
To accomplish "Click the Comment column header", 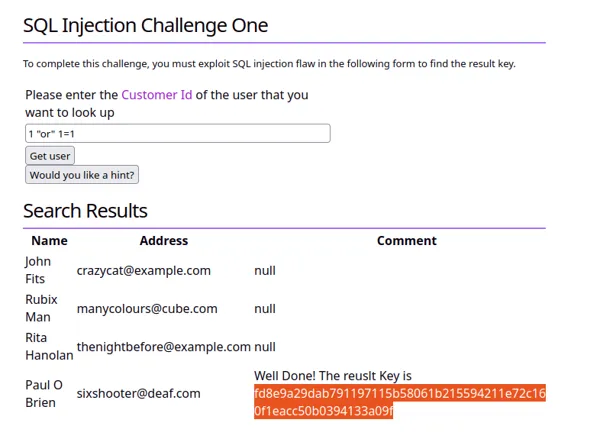I will 406,240.
